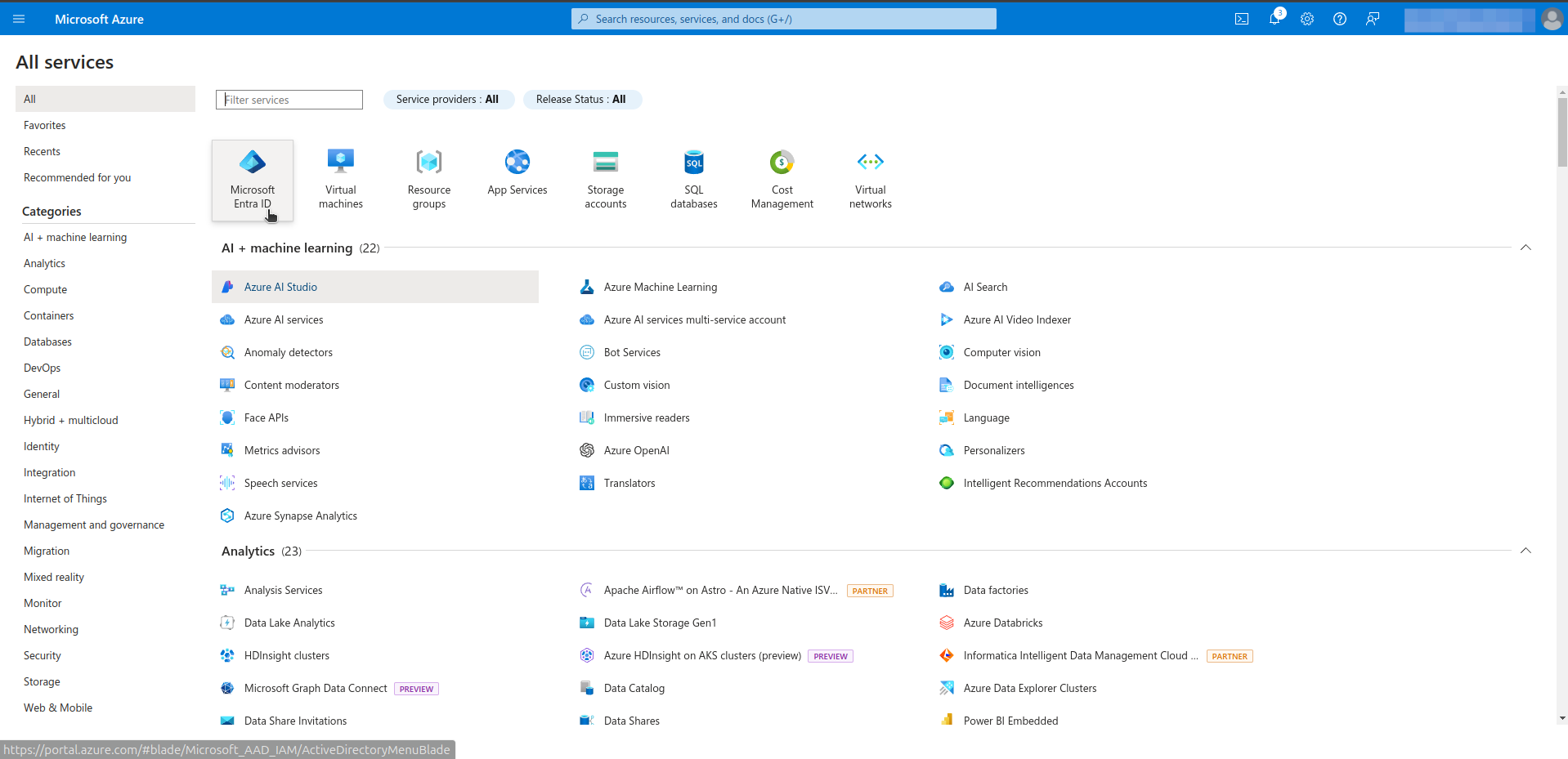Open Azure AI services link
This screenshot has height=759, width=1568.
click(x=284, y=319)
